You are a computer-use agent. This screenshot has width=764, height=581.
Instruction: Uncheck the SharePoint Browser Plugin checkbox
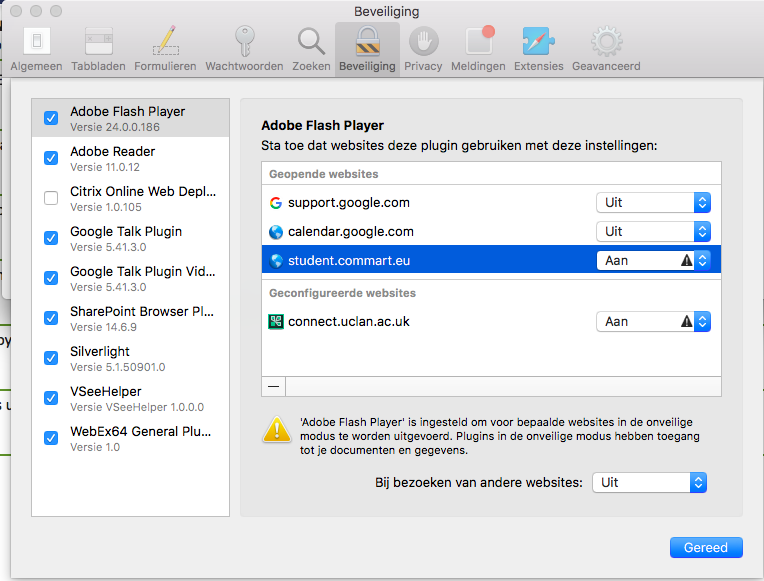pos(51,318)
